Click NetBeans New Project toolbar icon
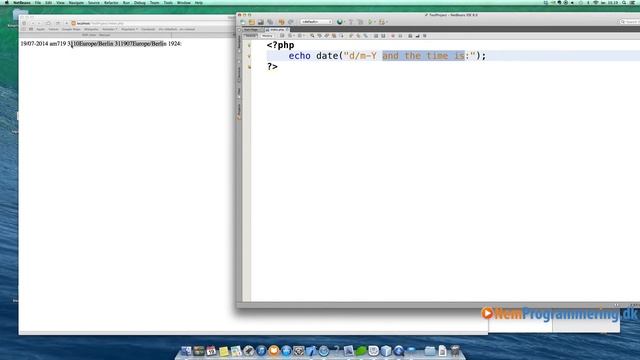640x360 pixels. [252, 22]
